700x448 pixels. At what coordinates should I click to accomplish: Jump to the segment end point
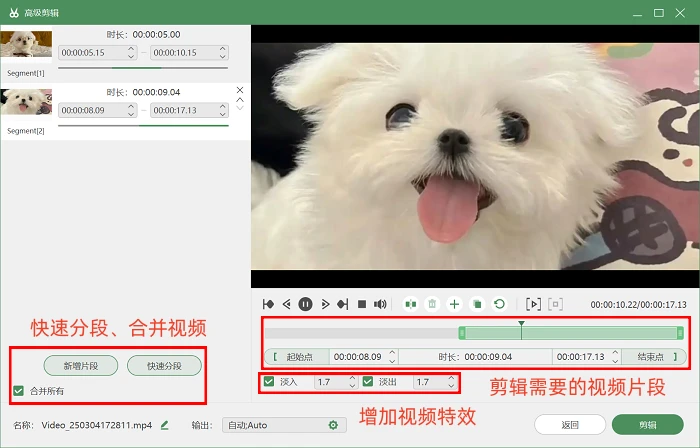tap(343, 304)
